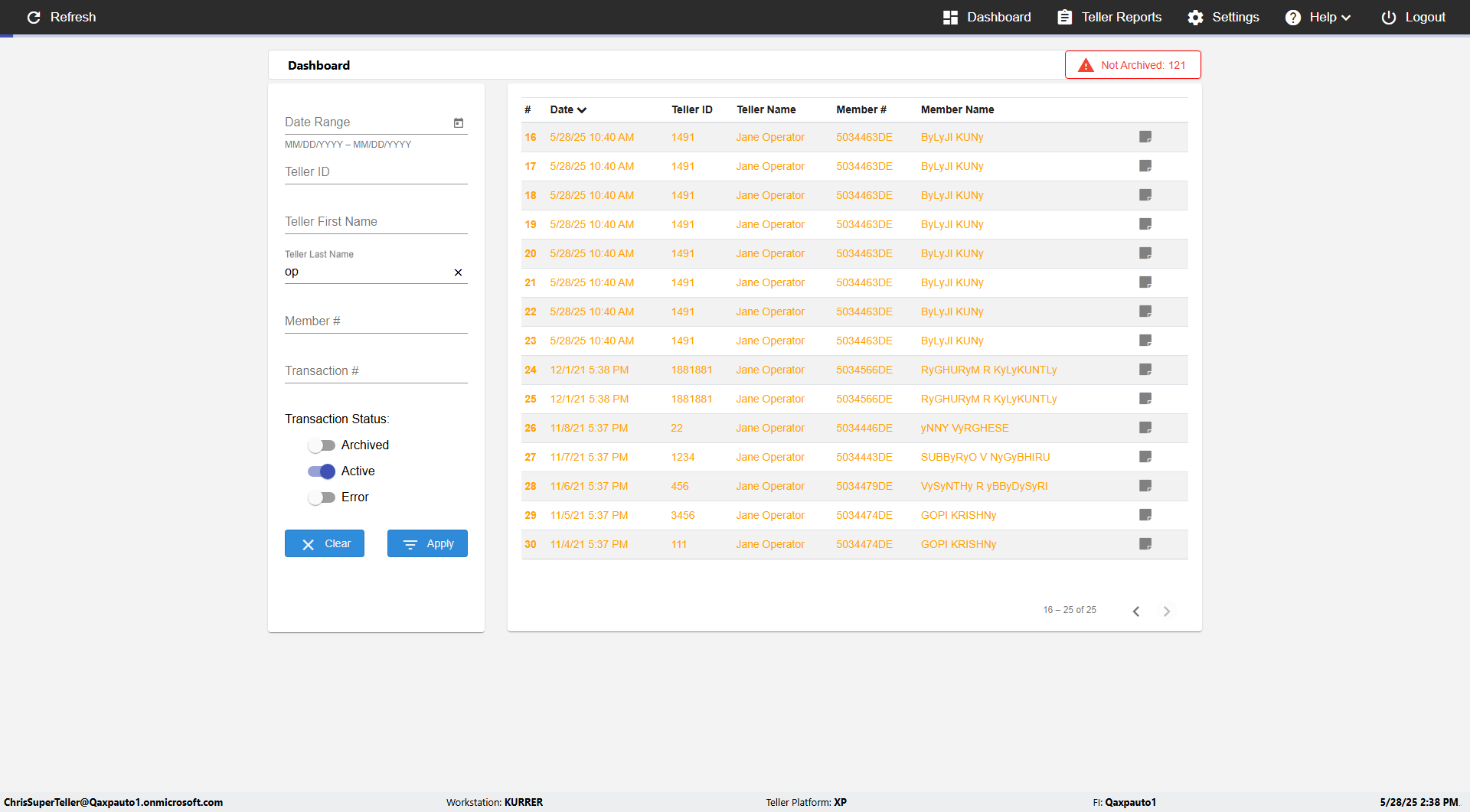Toggle the Error status switch

(322, 497)
